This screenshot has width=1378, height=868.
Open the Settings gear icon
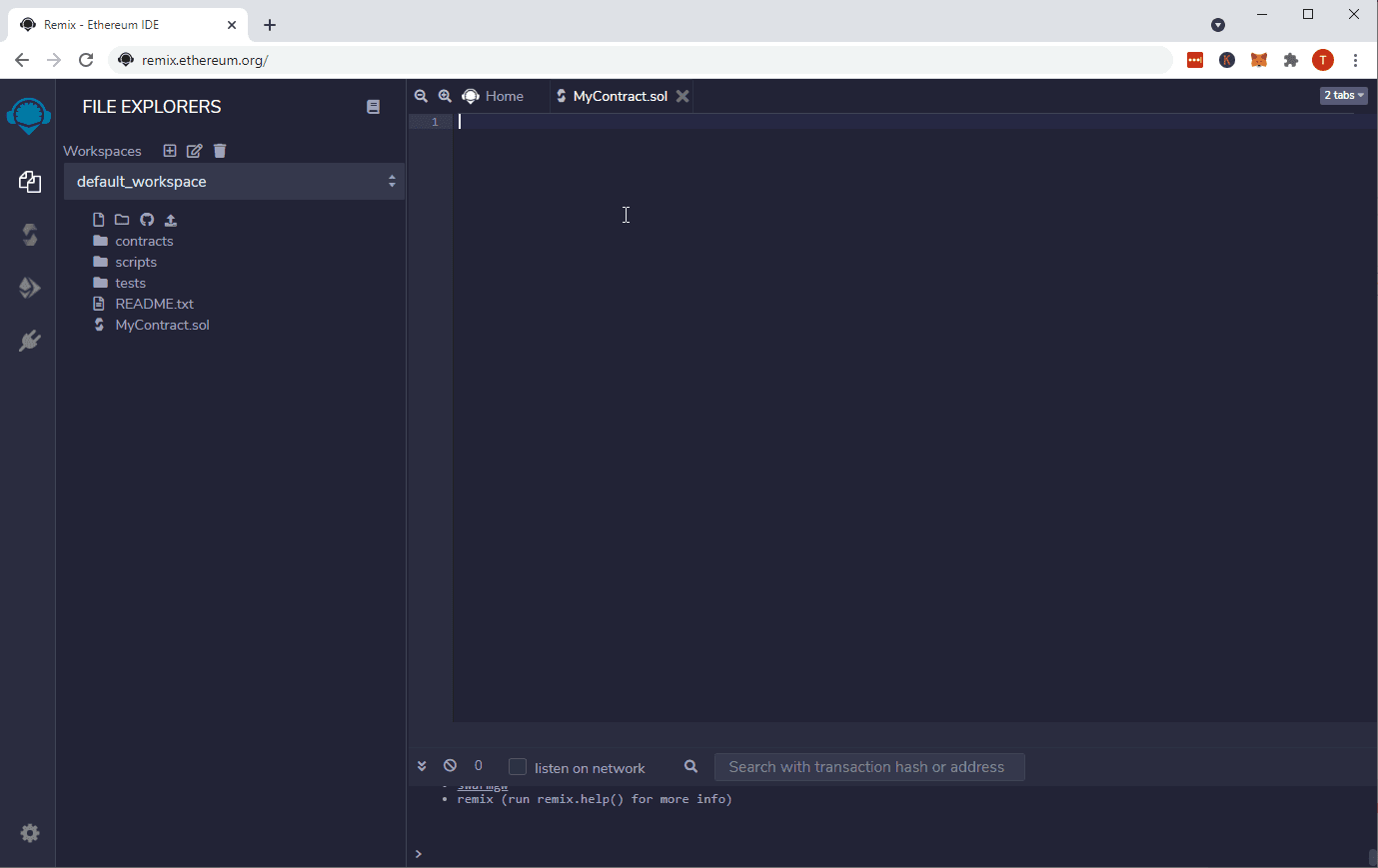[30, 833]
